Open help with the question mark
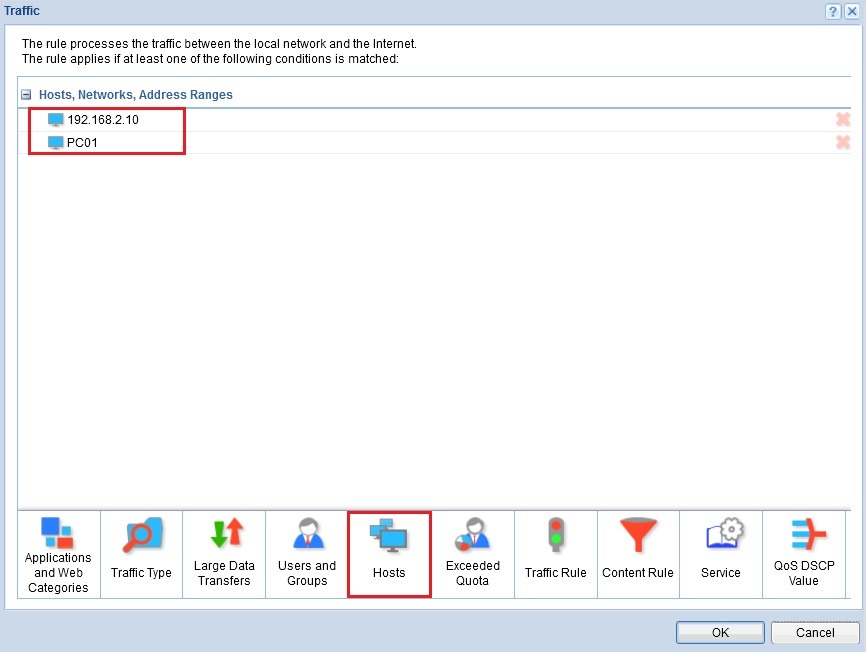The image size is (866, 652). point(832,11)
